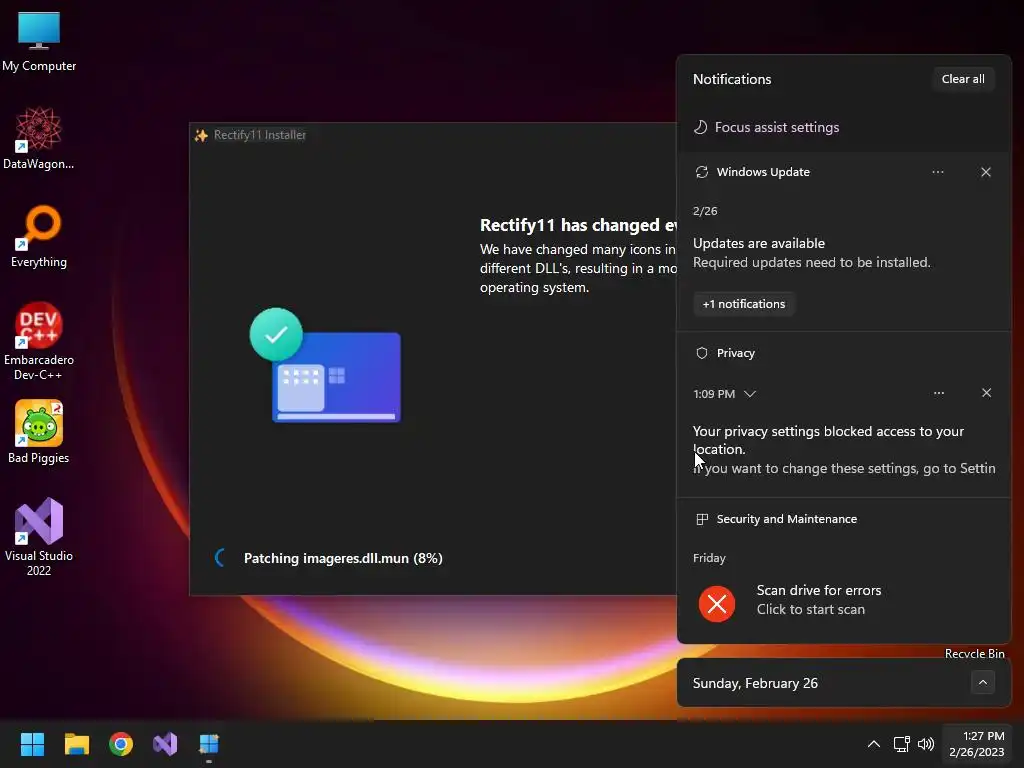
Task: Select the Everything search shortcut
Action: pos(39,236)
